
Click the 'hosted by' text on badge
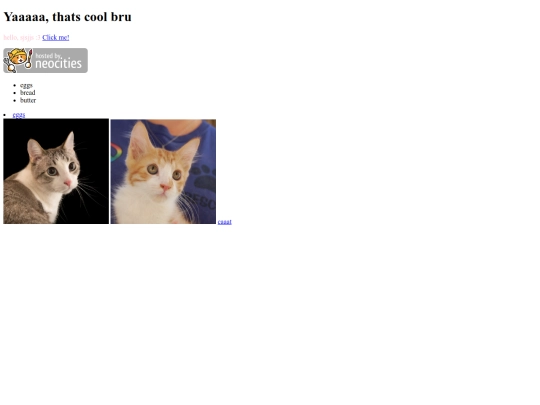pos(48,55)
